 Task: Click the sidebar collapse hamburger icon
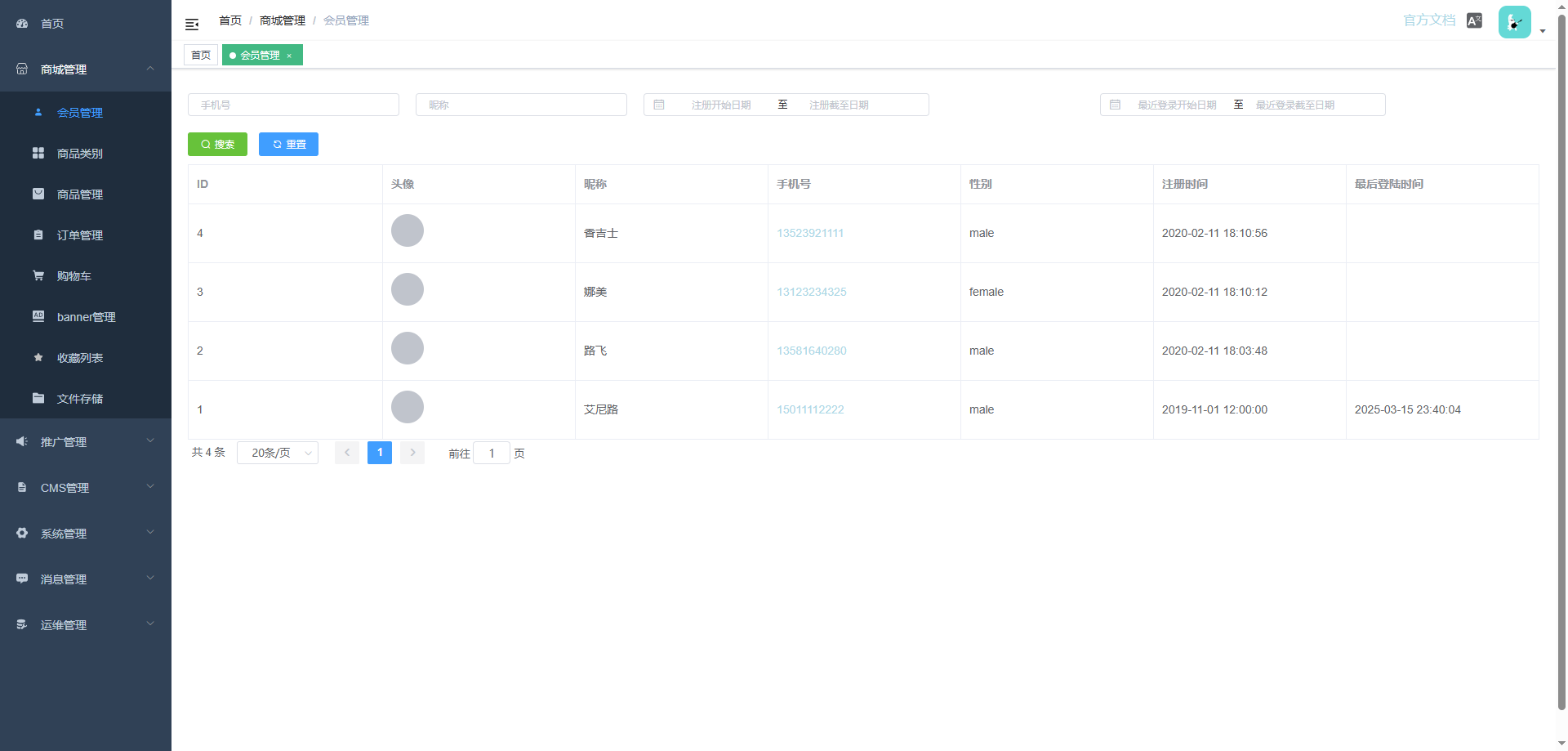tap(192, 25)
